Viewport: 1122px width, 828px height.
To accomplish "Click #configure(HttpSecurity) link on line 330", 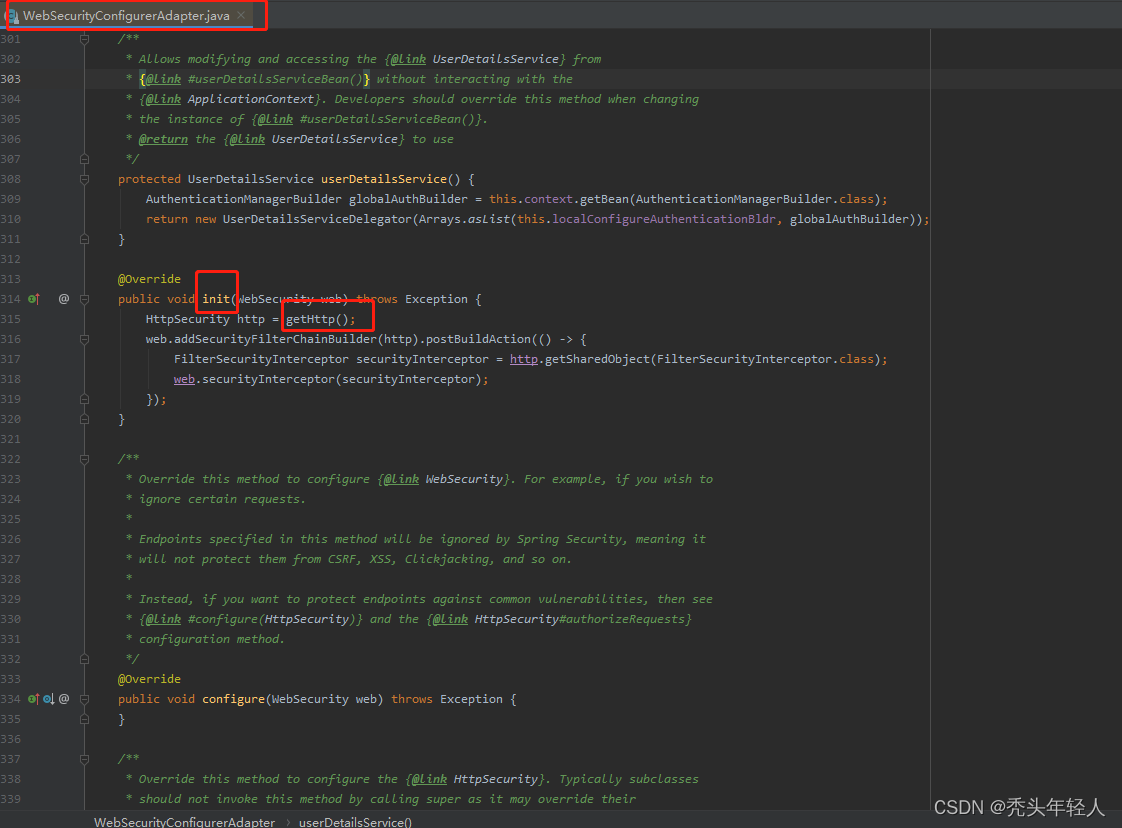I will 272,619.
